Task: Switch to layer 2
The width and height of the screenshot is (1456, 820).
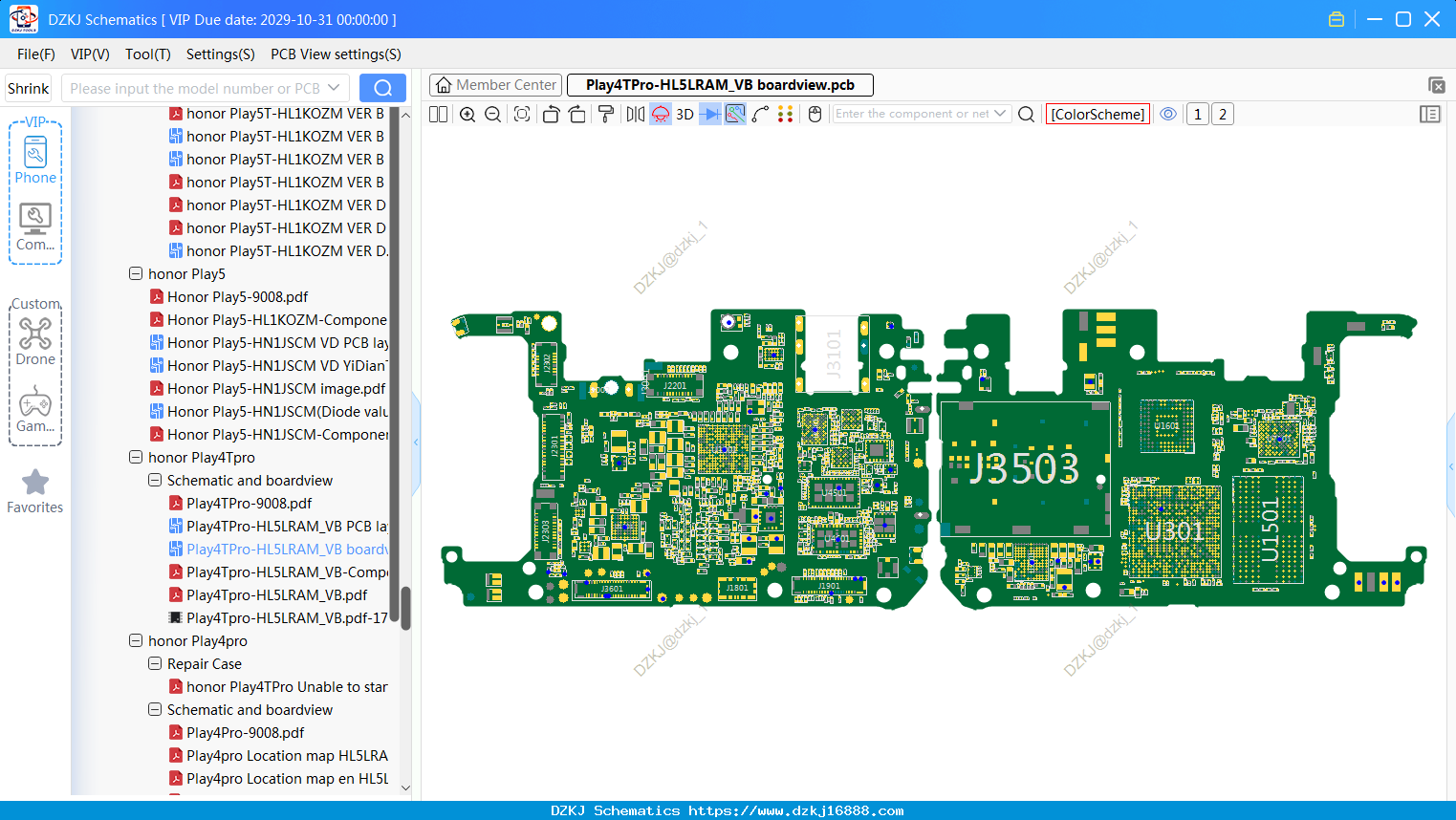Action: 1223,114
